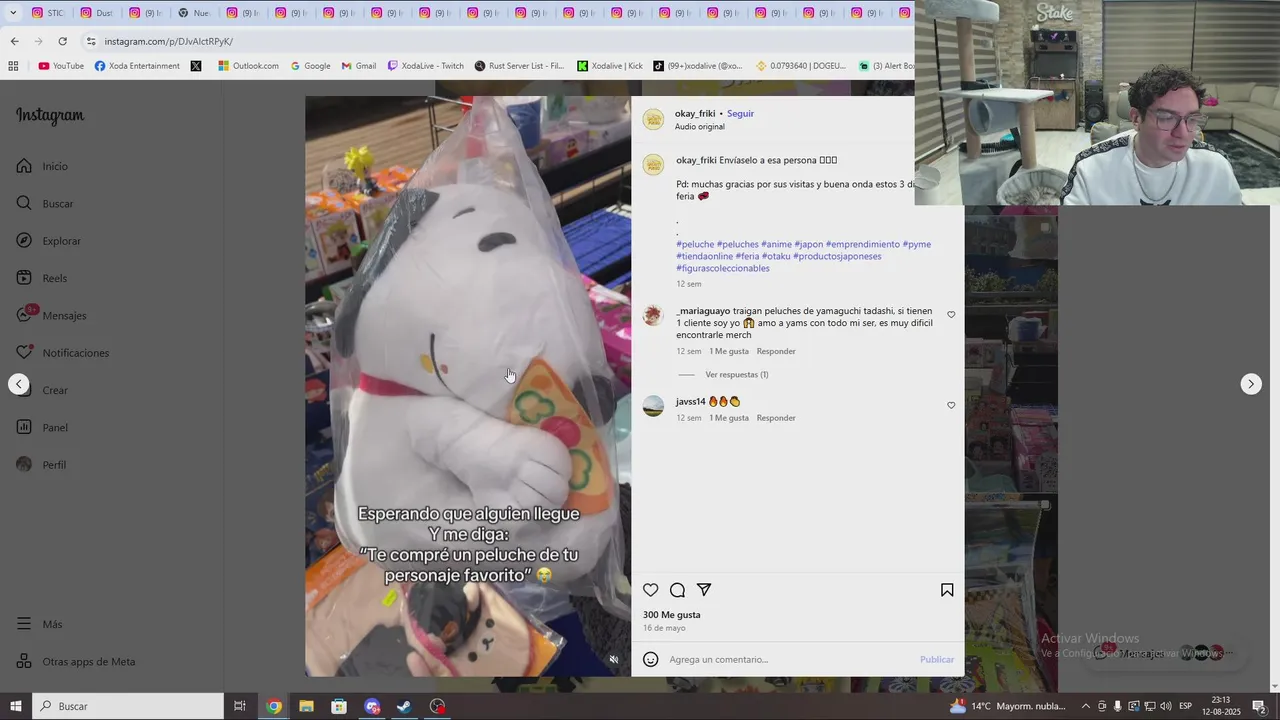1280x720 pixels.
Task: Open Xoda Entertainment bookmark
Action: pos(137,66)
